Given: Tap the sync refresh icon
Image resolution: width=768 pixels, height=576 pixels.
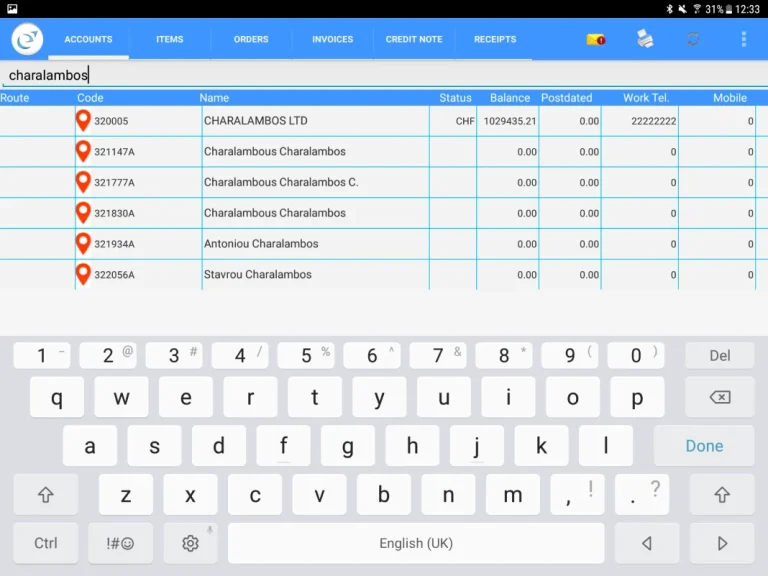Looking at the screenshot, I should (693, 39).
